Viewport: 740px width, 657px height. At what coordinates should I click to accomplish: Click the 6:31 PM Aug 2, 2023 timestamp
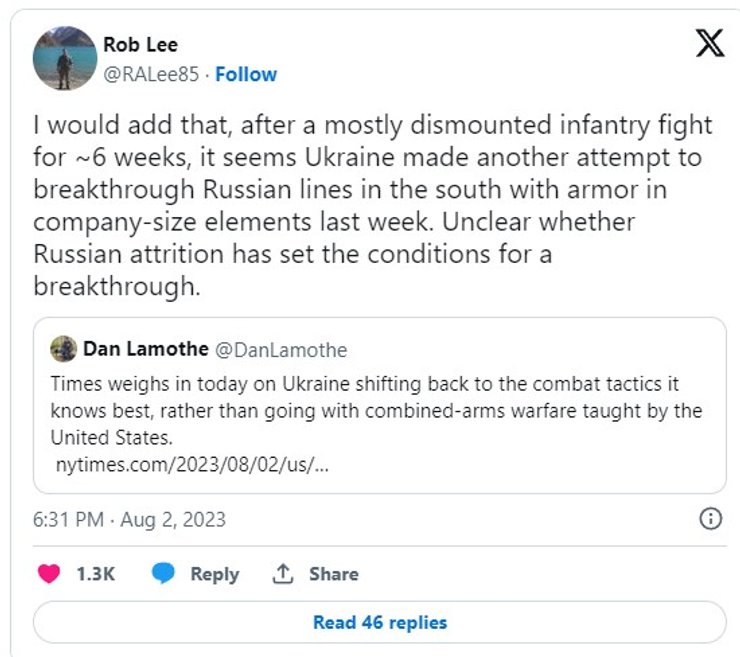click(129, 519)
